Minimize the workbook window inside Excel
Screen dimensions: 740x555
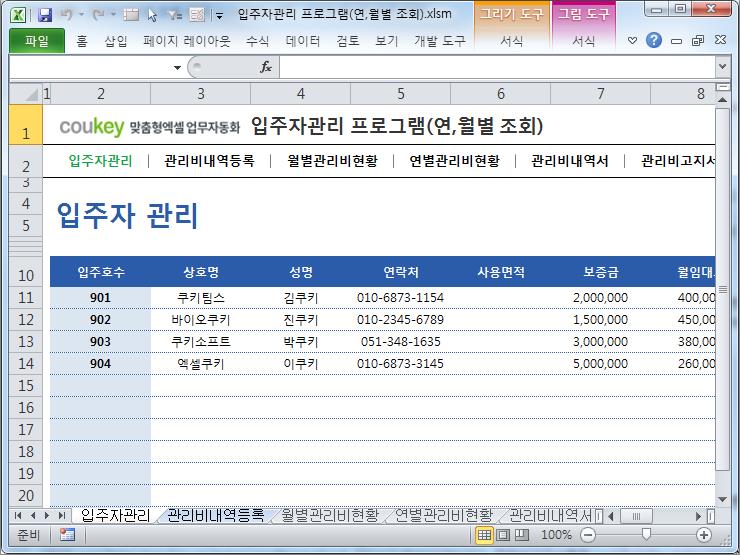click(676, 42)
